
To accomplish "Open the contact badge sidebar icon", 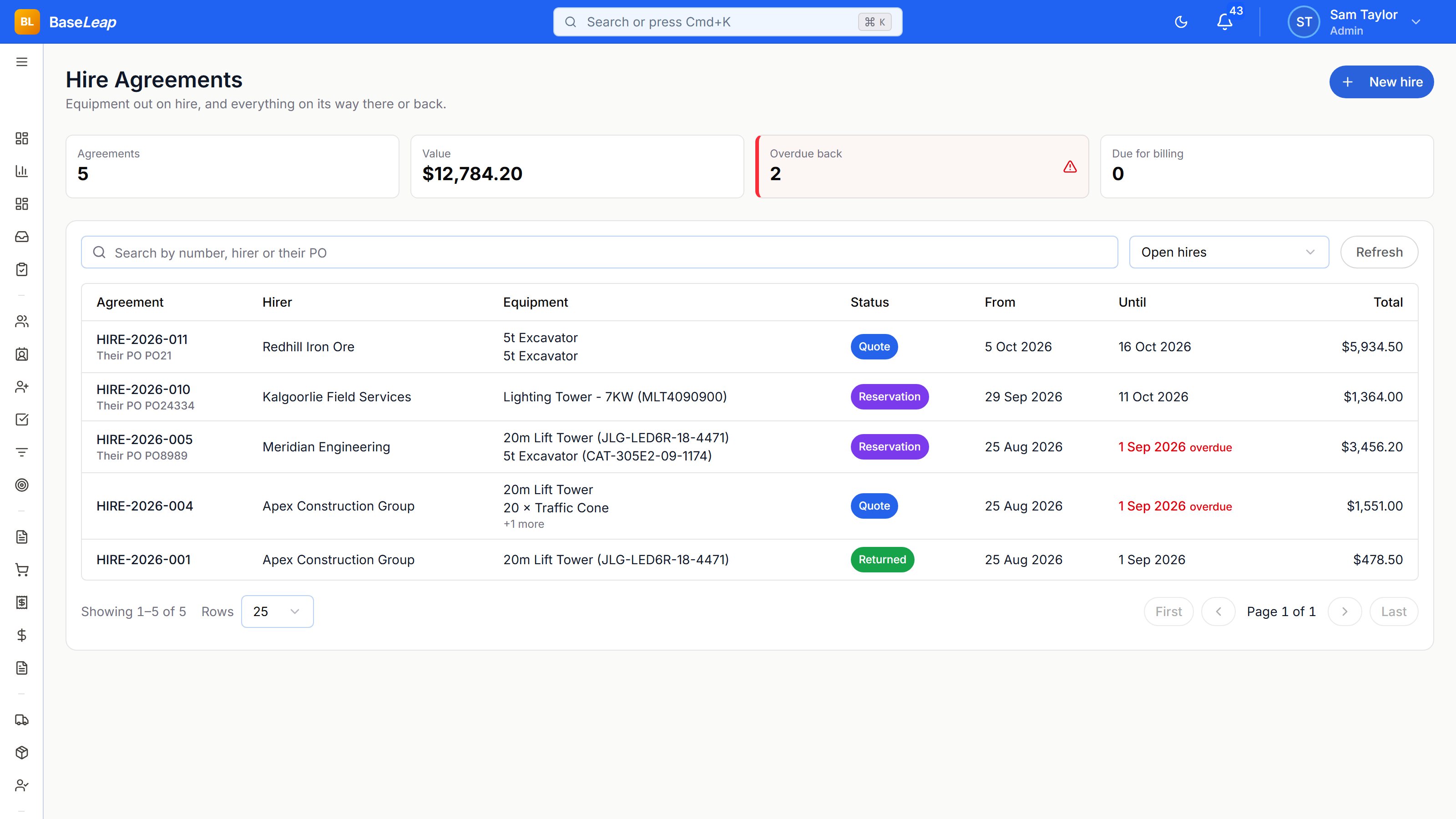I will (21, 354).
